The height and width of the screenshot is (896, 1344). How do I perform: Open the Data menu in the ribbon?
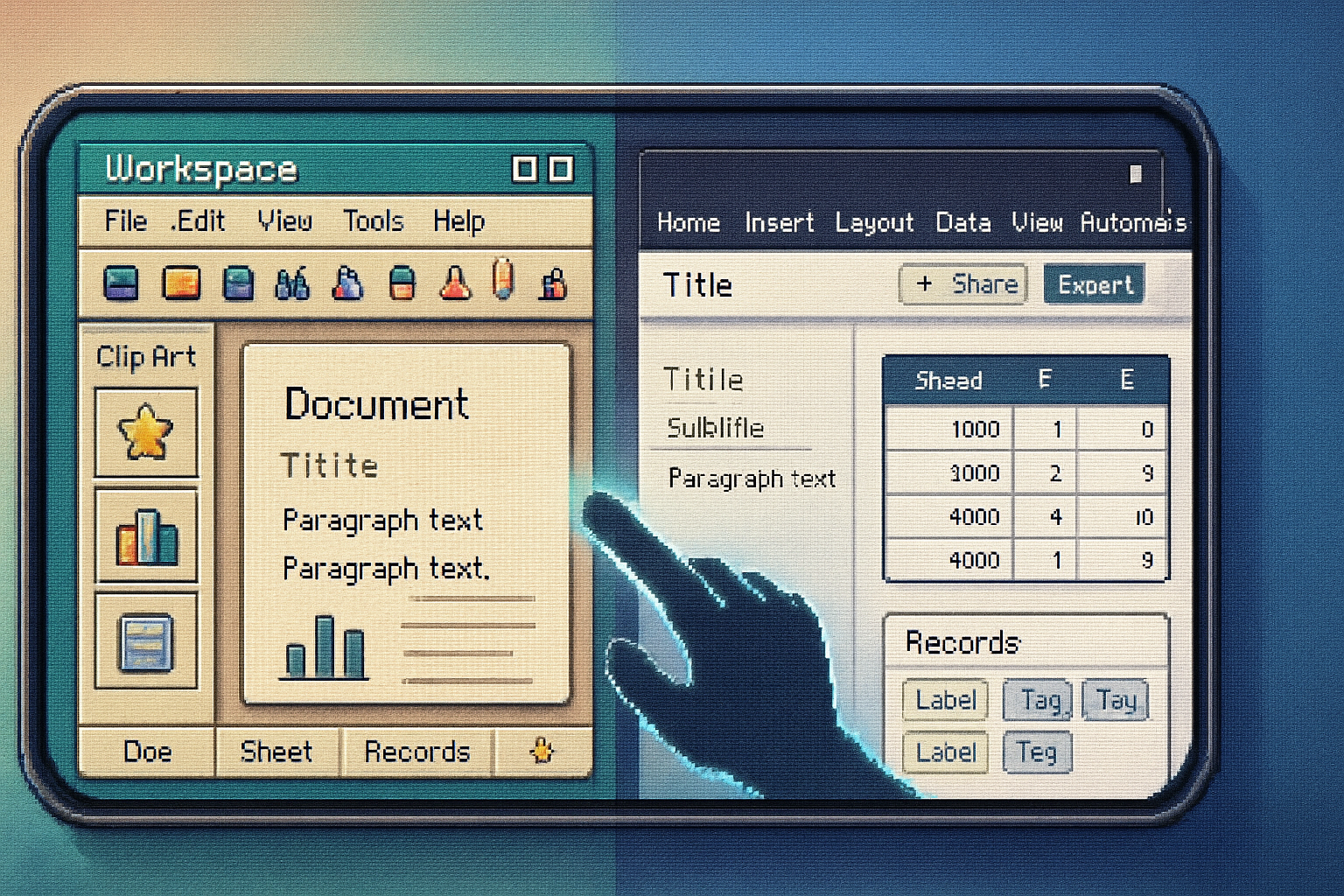point(963,222)
